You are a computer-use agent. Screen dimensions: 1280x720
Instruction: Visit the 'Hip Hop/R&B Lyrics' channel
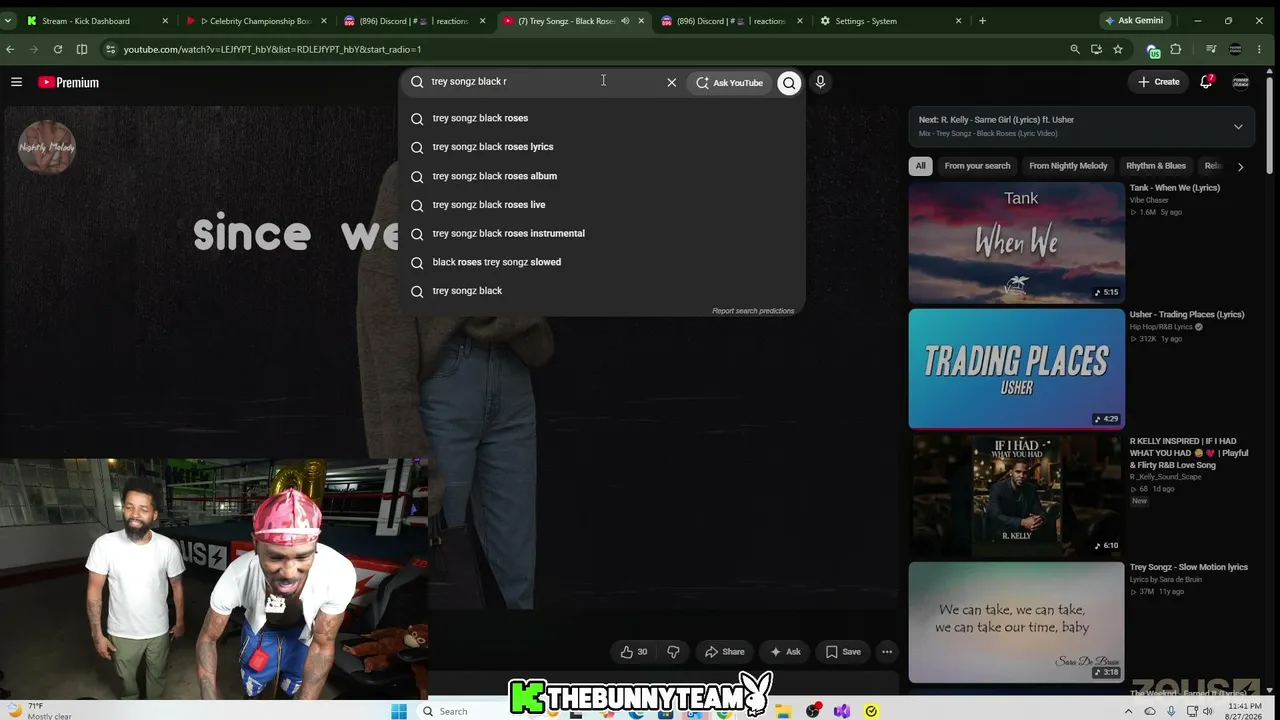pos(1162,327)
